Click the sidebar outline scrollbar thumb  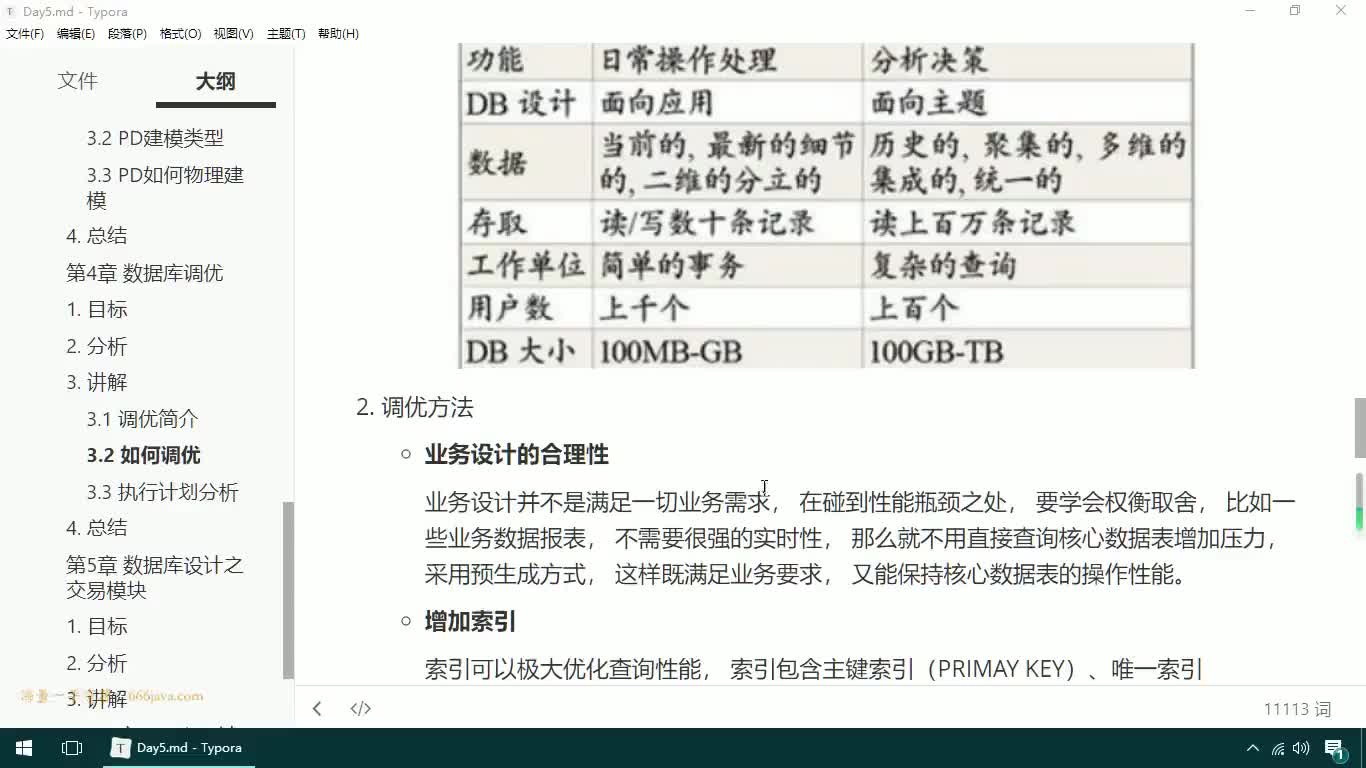[x=288, y=590]
